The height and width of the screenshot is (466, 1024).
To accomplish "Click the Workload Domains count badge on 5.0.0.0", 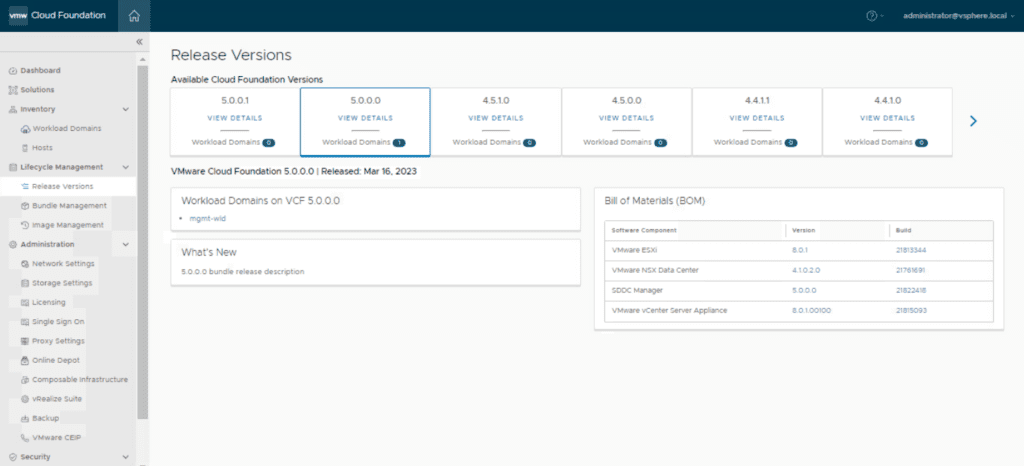I will 399,142.
